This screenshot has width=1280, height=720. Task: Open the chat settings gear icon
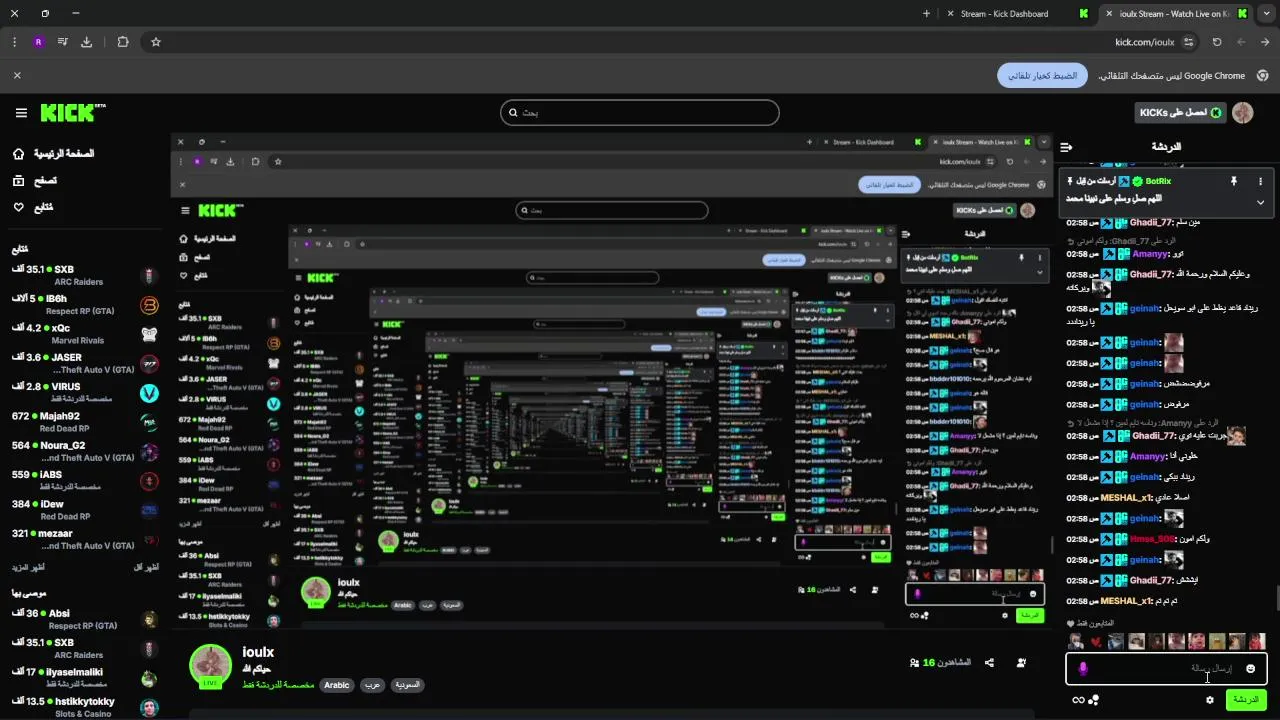[1210, 700]
